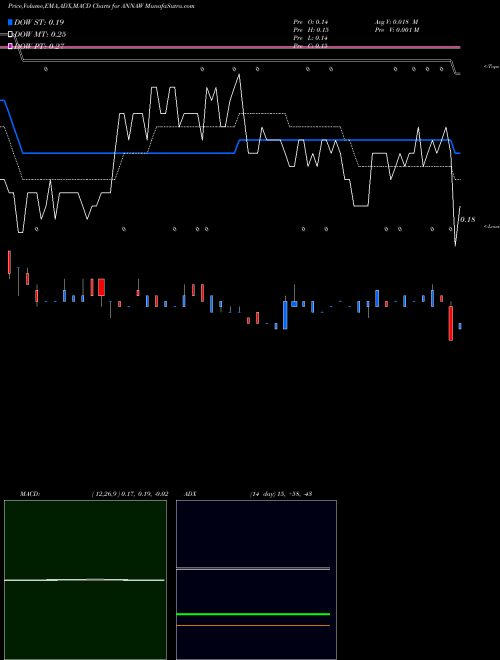Click the '<Lows' axis label

pyautogui.click(x=492, y=226)
